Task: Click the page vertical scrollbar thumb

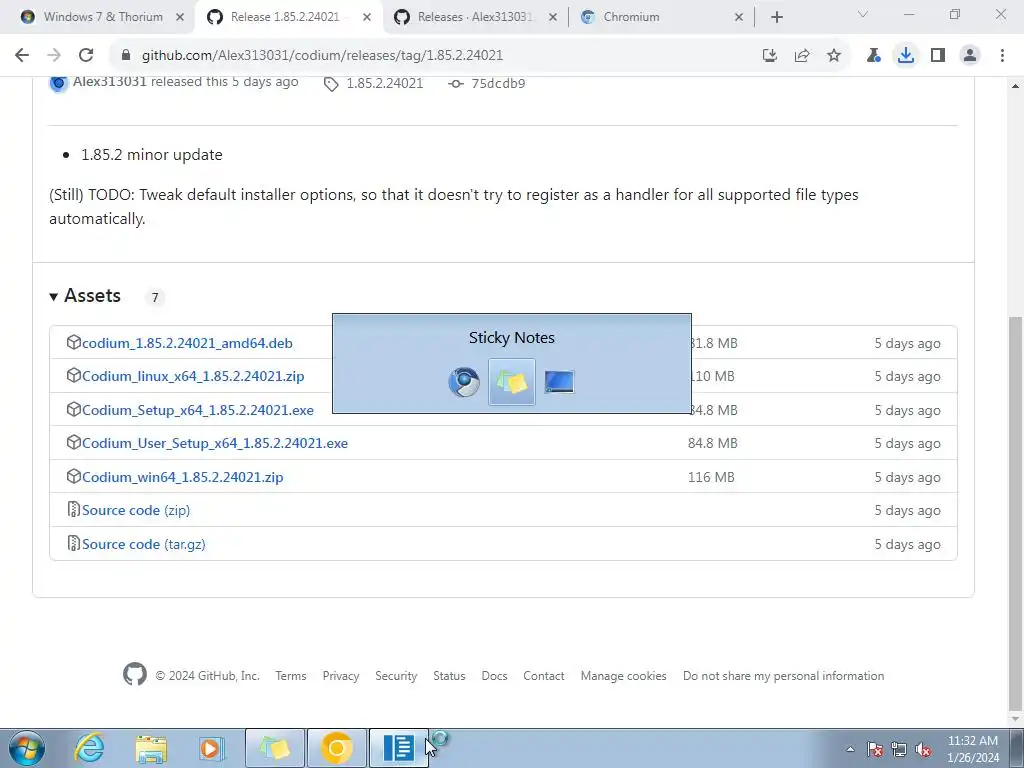Action: tap(1016, 513)
